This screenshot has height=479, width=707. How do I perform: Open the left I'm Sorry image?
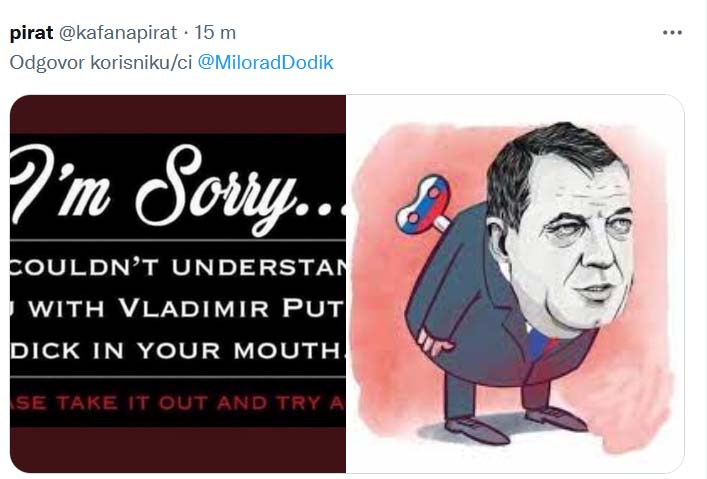pyautogui.click(x=178, y=284)
